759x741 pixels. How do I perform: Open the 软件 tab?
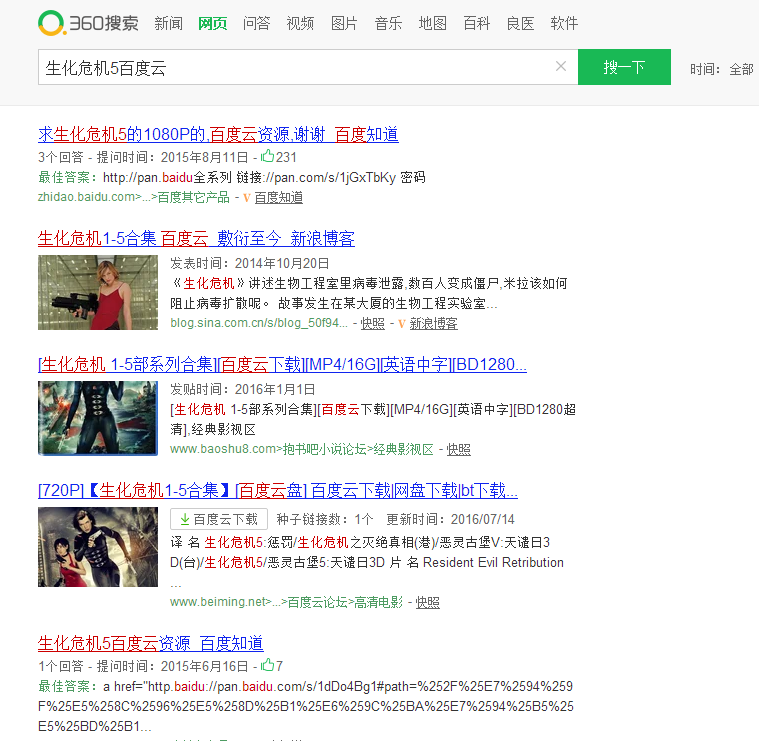pyautogui.click(x=564, y=23)
